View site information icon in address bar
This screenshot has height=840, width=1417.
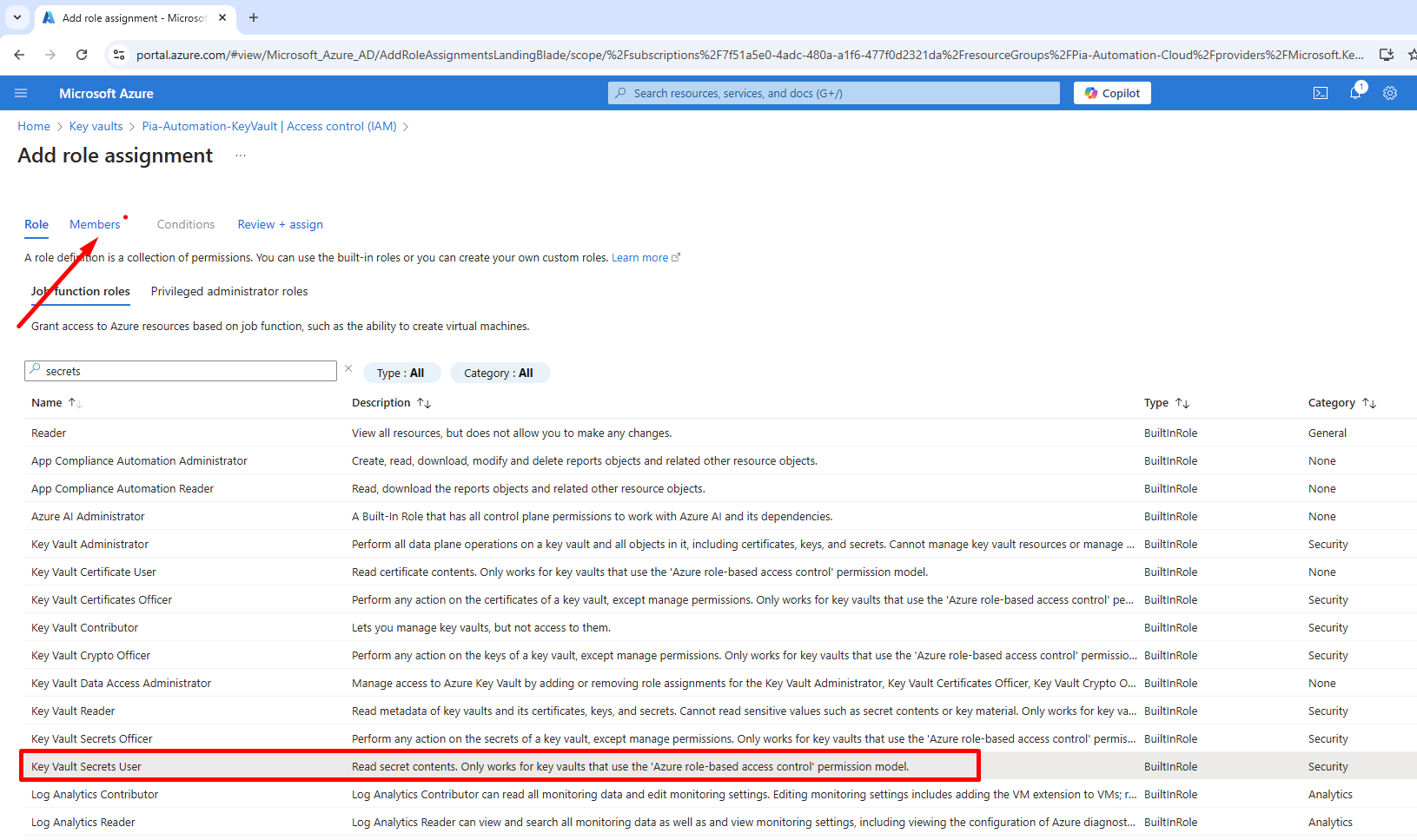point(119,55)
